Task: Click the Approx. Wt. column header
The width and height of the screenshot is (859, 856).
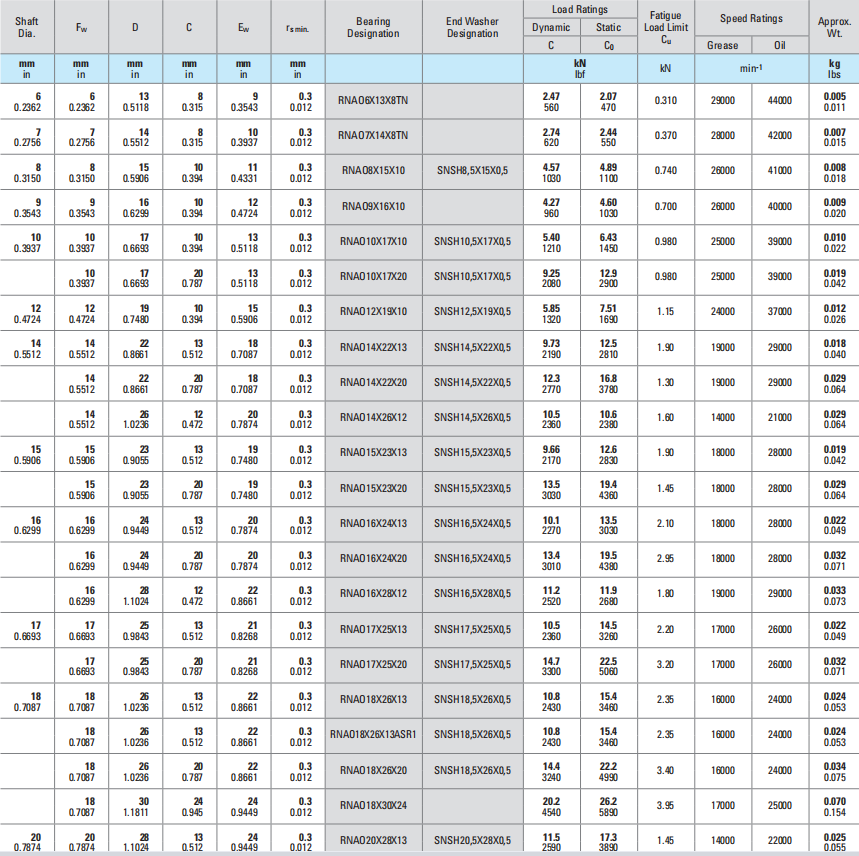Action: tap(834, 27)
